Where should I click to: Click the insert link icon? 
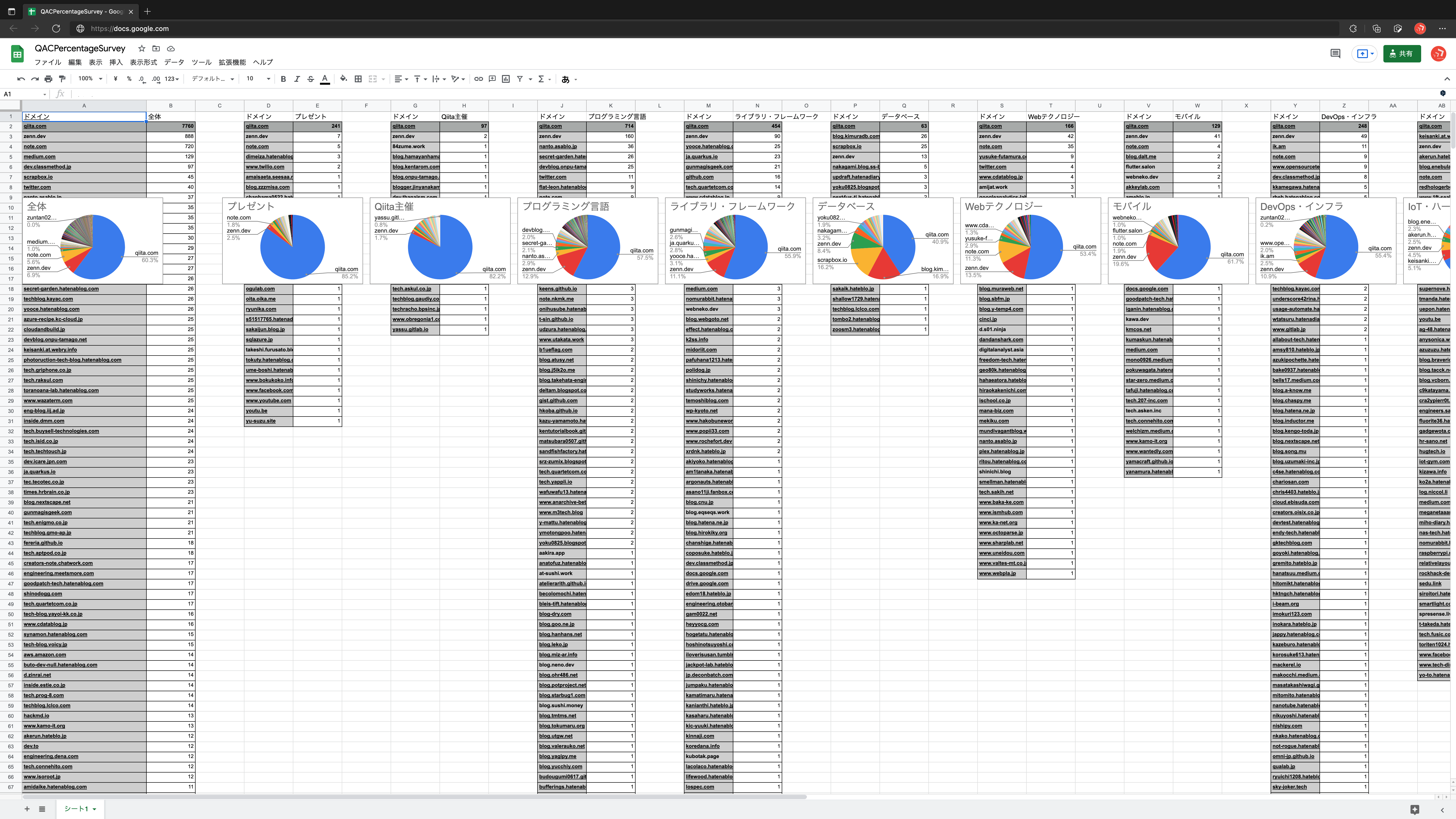[x=478, y=79]
